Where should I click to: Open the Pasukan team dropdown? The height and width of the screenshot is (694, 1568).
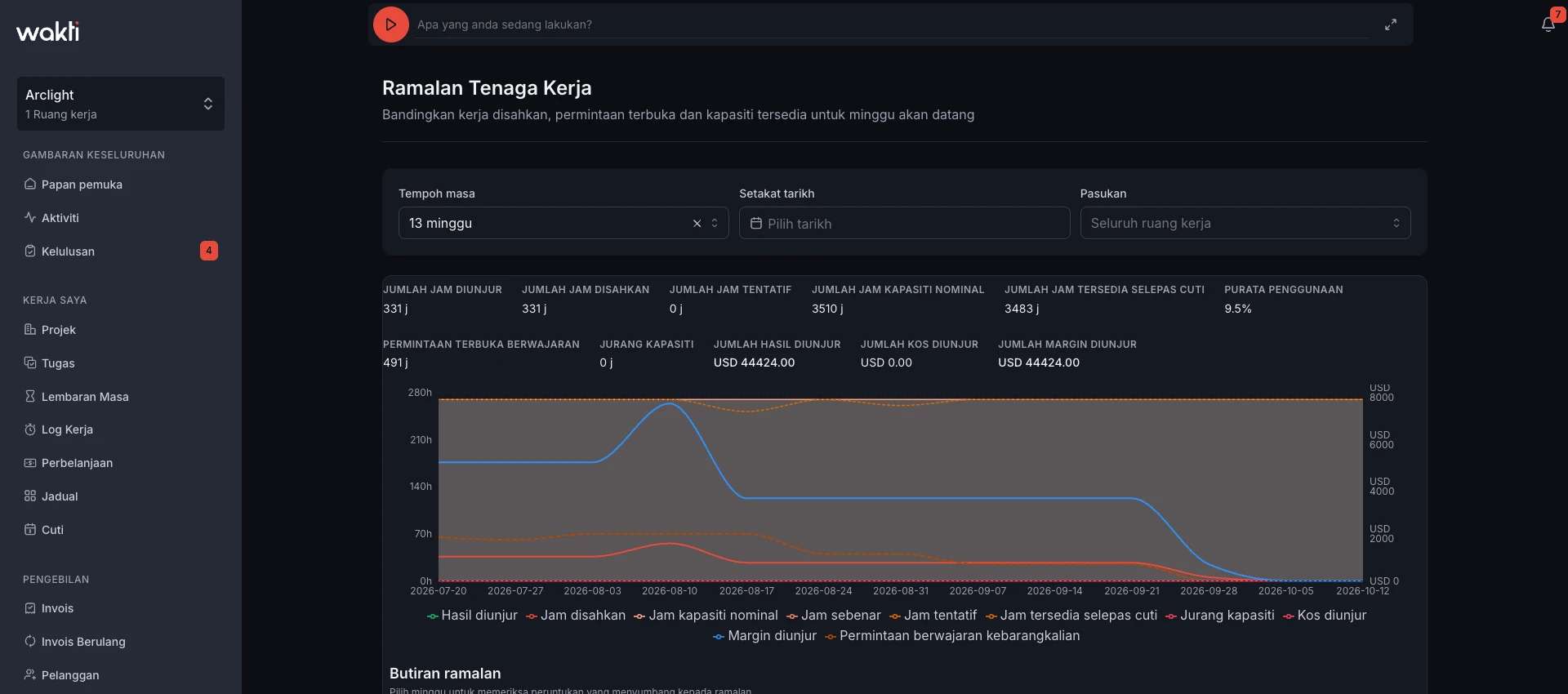[1245, 223]
